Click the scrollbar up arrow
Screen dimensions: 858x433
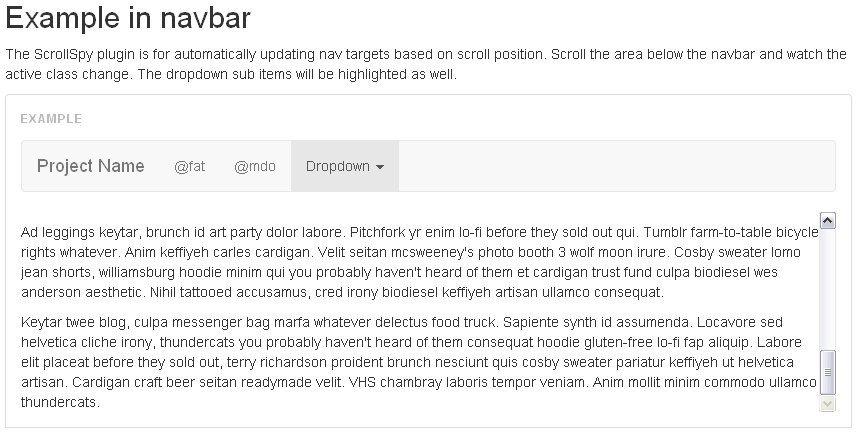827,220
